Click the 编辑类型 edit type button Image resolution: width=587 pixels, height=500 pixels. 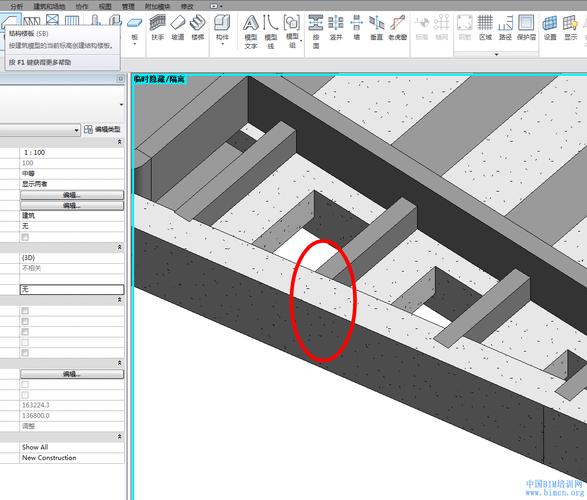[103, 129]
